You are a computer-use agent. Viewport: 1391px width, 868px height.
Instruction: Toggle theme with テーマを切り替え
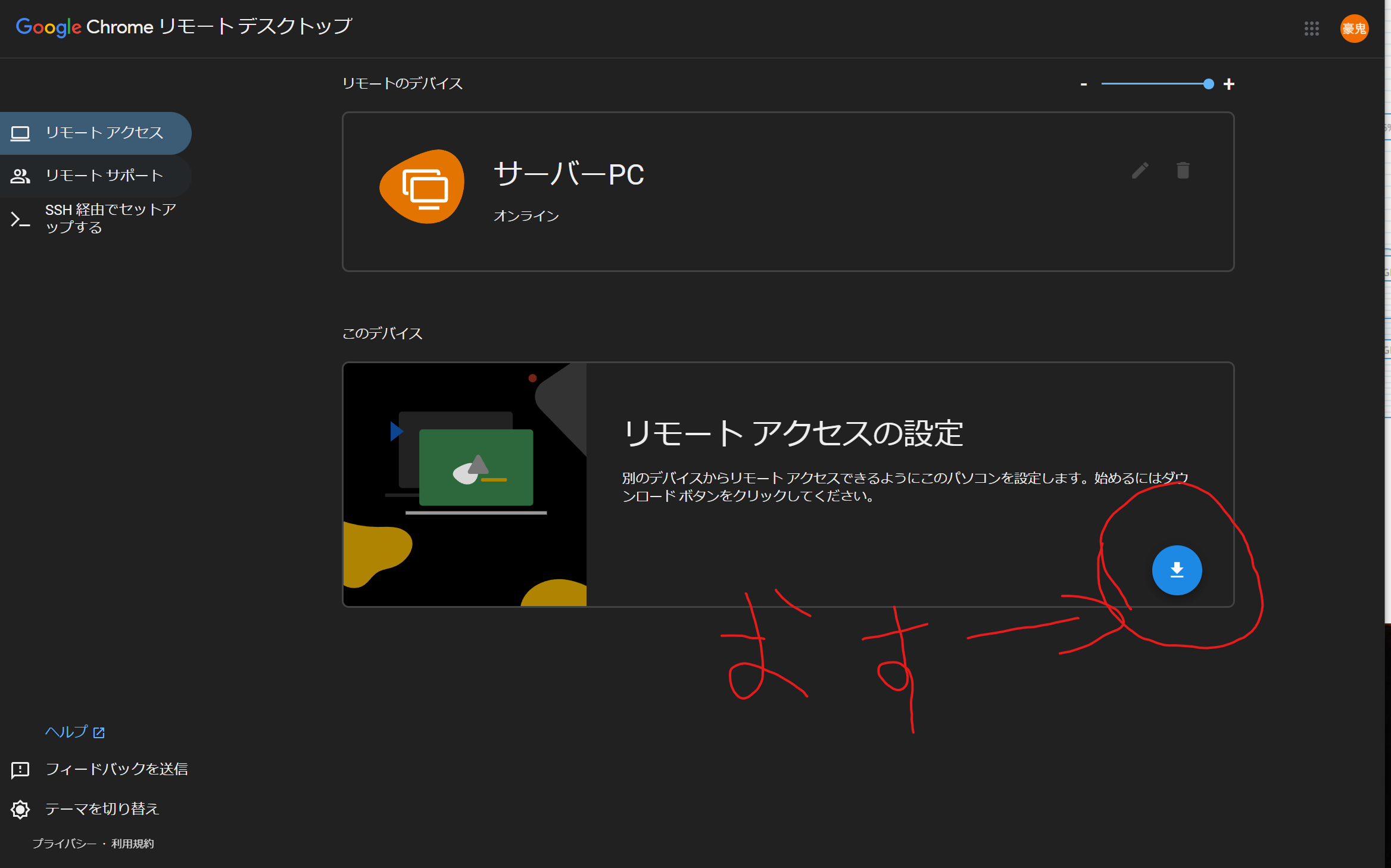pos(102,809)
